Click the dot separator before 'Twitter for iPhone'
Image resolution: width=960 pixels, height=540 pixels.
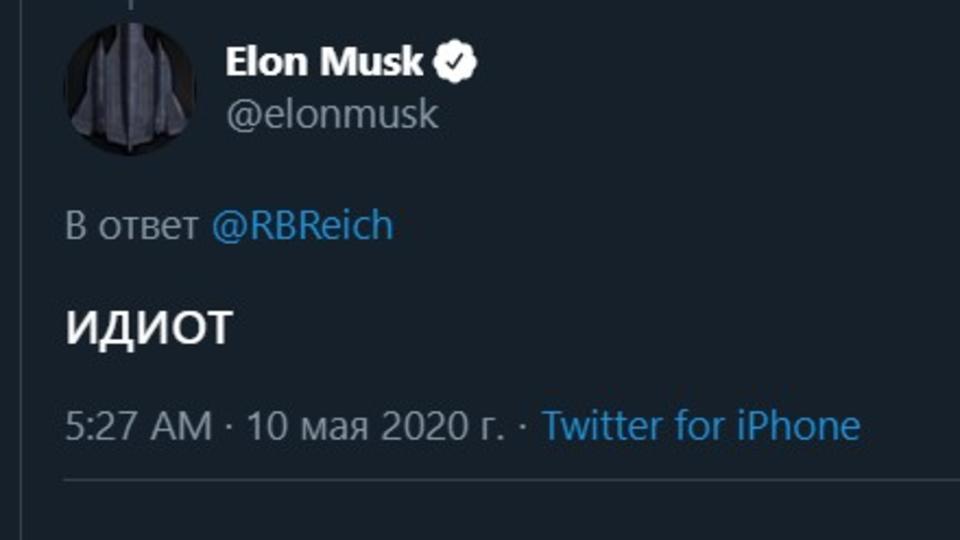coord(522,427)
